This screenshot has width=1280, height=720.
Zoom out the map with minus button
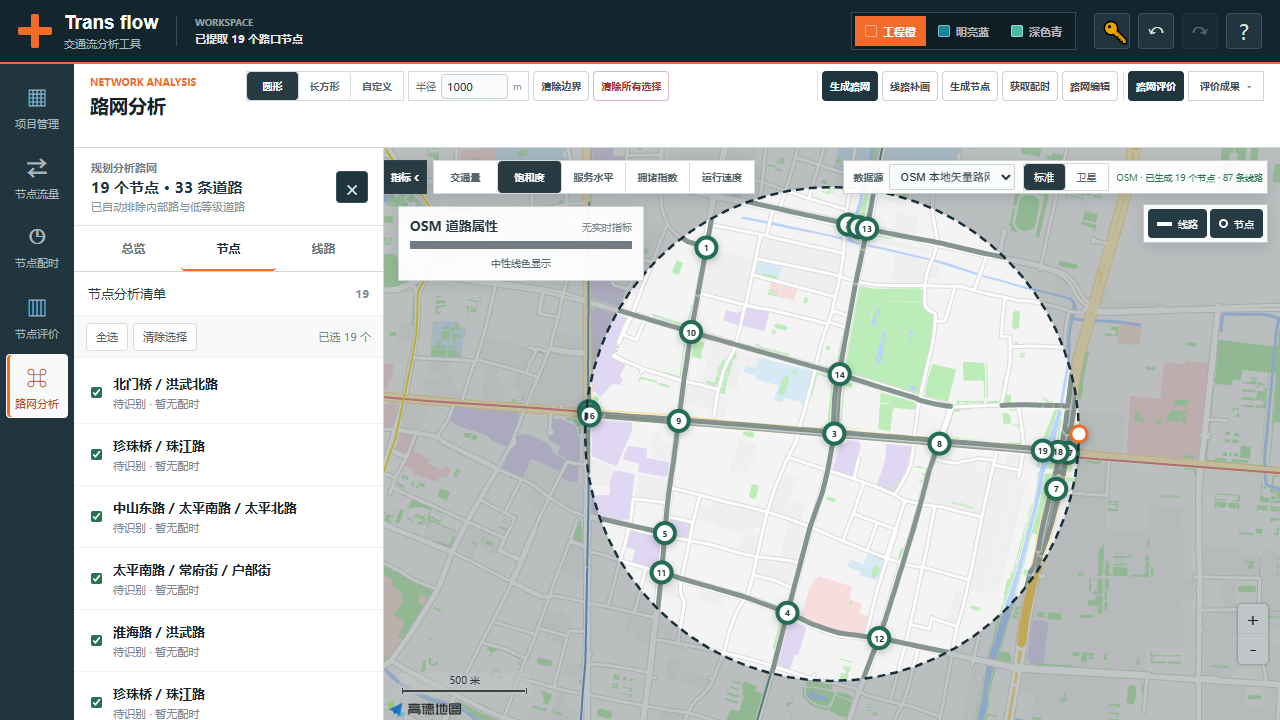(x=1252, y=649)
